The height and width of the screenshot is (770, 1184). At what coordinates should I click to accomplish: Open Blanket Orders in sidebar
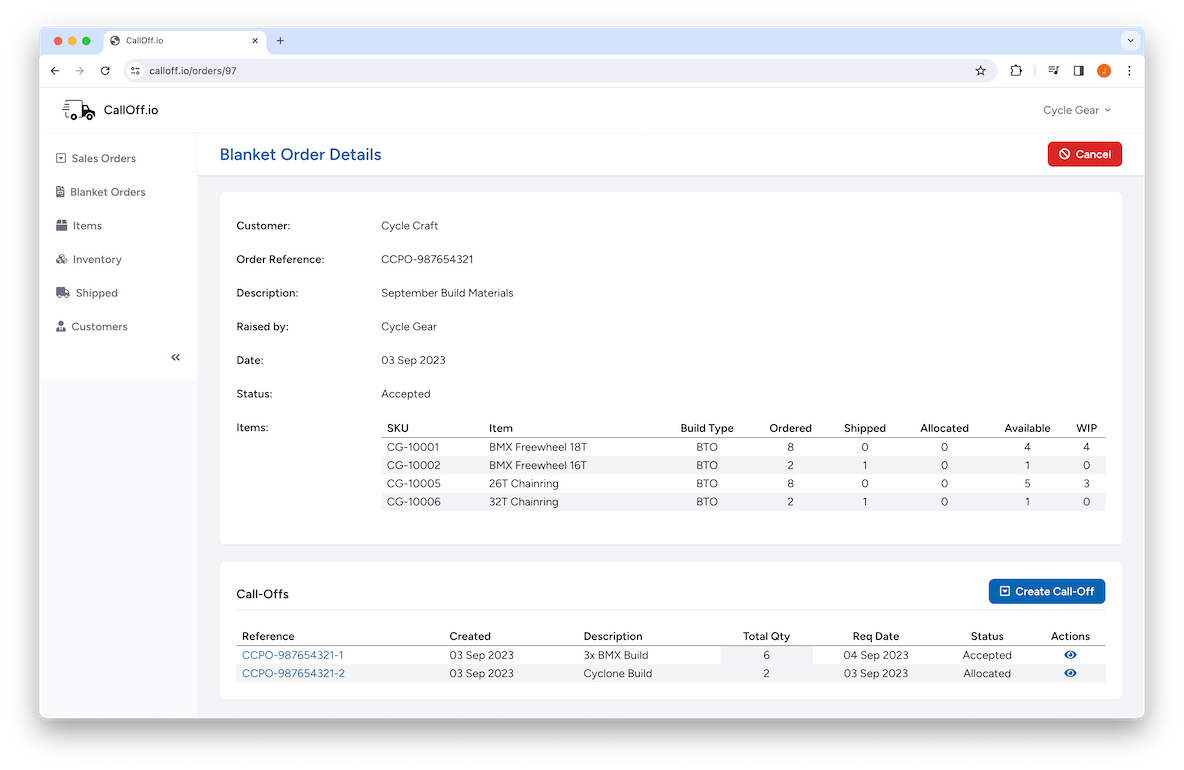[x=100, y=192]
